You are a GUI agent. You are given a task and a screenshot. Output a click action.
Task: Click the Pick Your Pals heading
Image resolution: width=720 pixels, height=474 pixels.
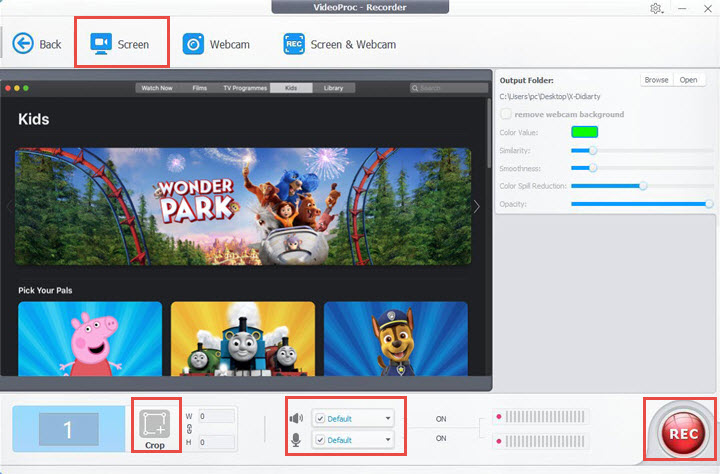[45, 290]
